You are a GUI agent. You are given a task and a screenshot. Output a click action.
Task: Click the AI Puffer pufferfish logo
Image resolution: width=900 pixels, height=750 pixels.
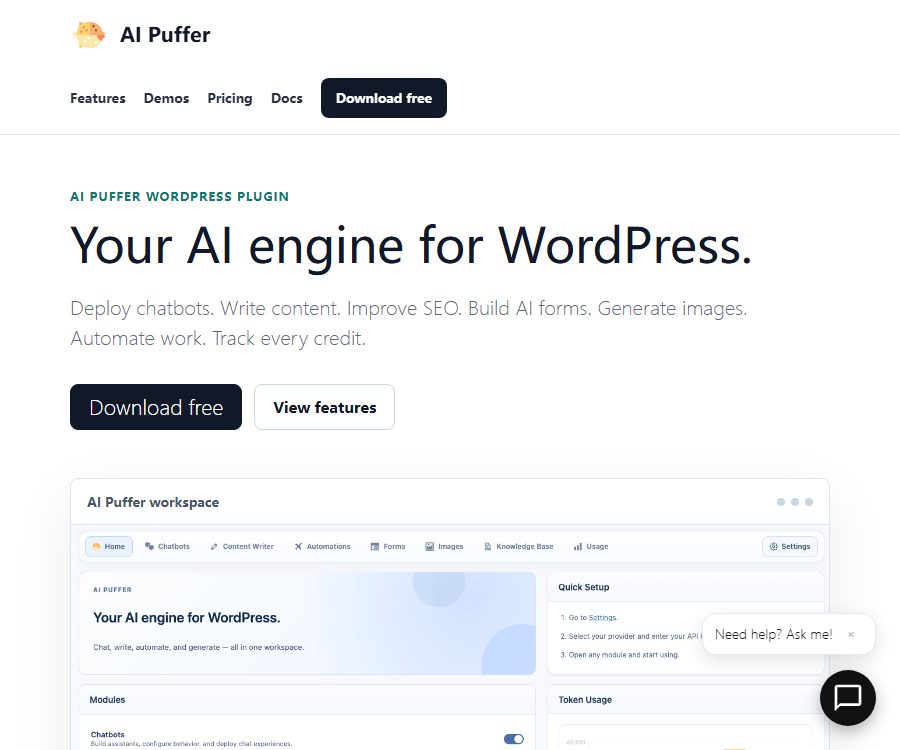click(x=89, y=34)
